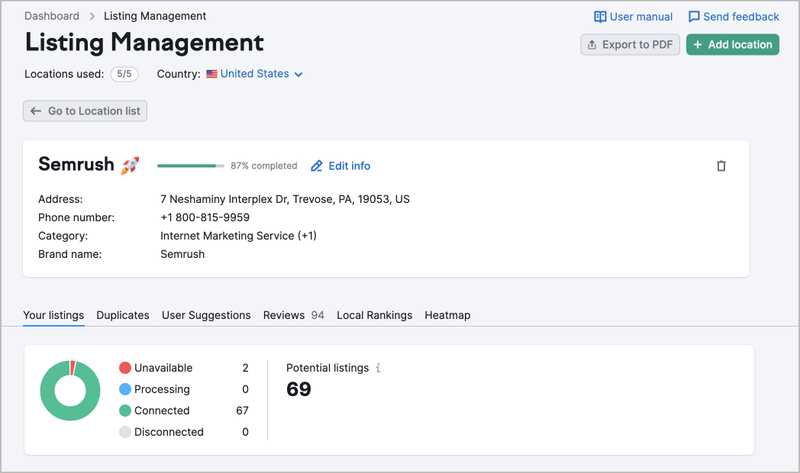Click the Disconnected count 0
Image resolution: width=800 pixels, height=473 pixels.
pos(245,432)
